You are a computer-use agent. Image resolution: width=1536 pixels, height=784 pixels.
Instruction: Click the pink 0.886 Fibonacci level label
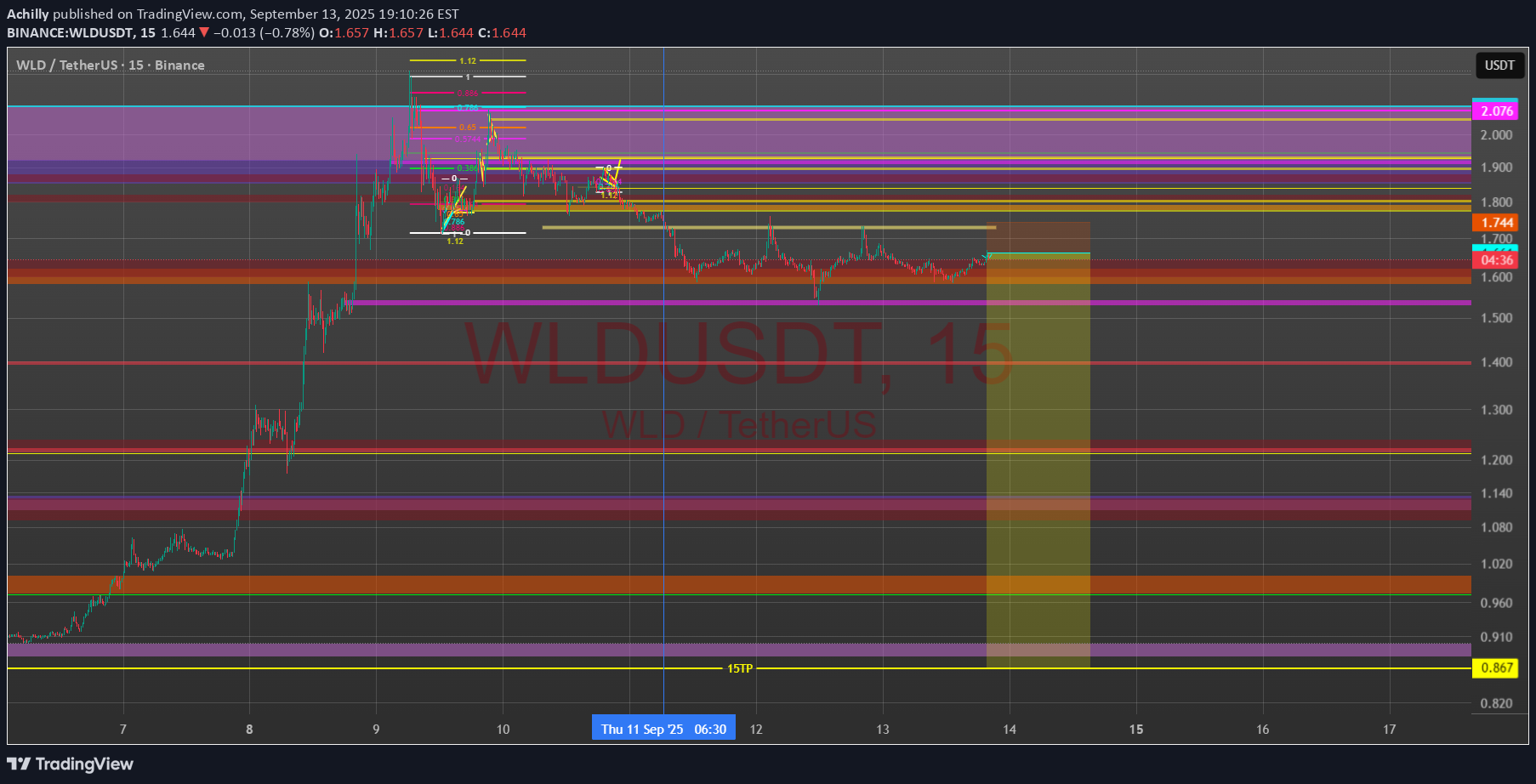[468, 94]
